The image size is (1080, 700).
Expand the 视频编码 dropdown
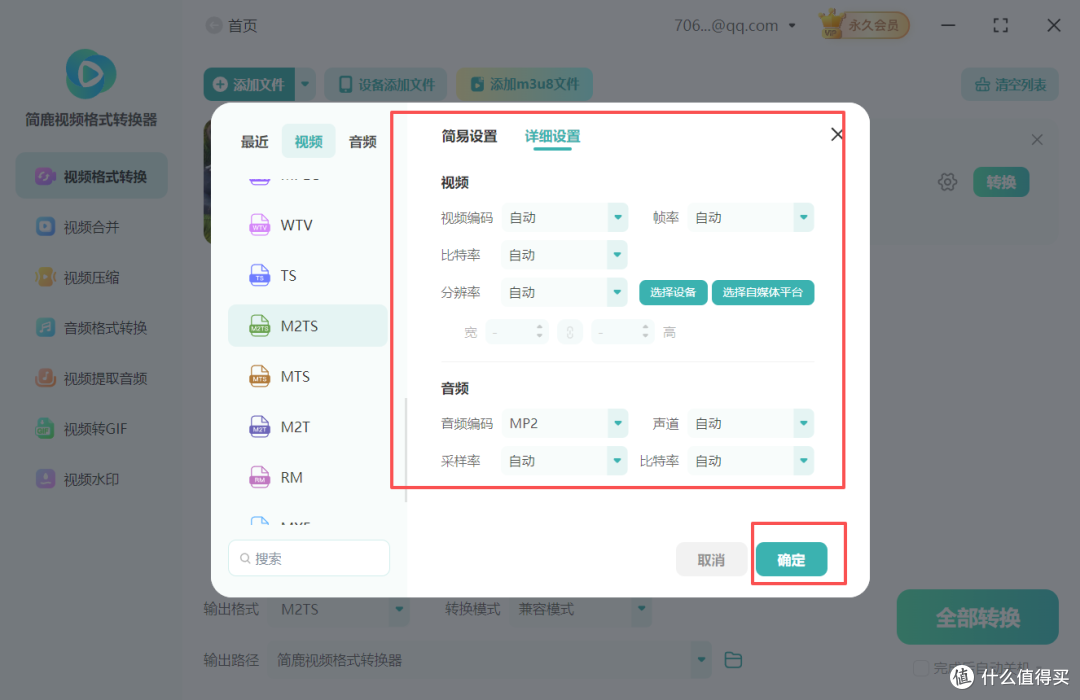point(618,218)
